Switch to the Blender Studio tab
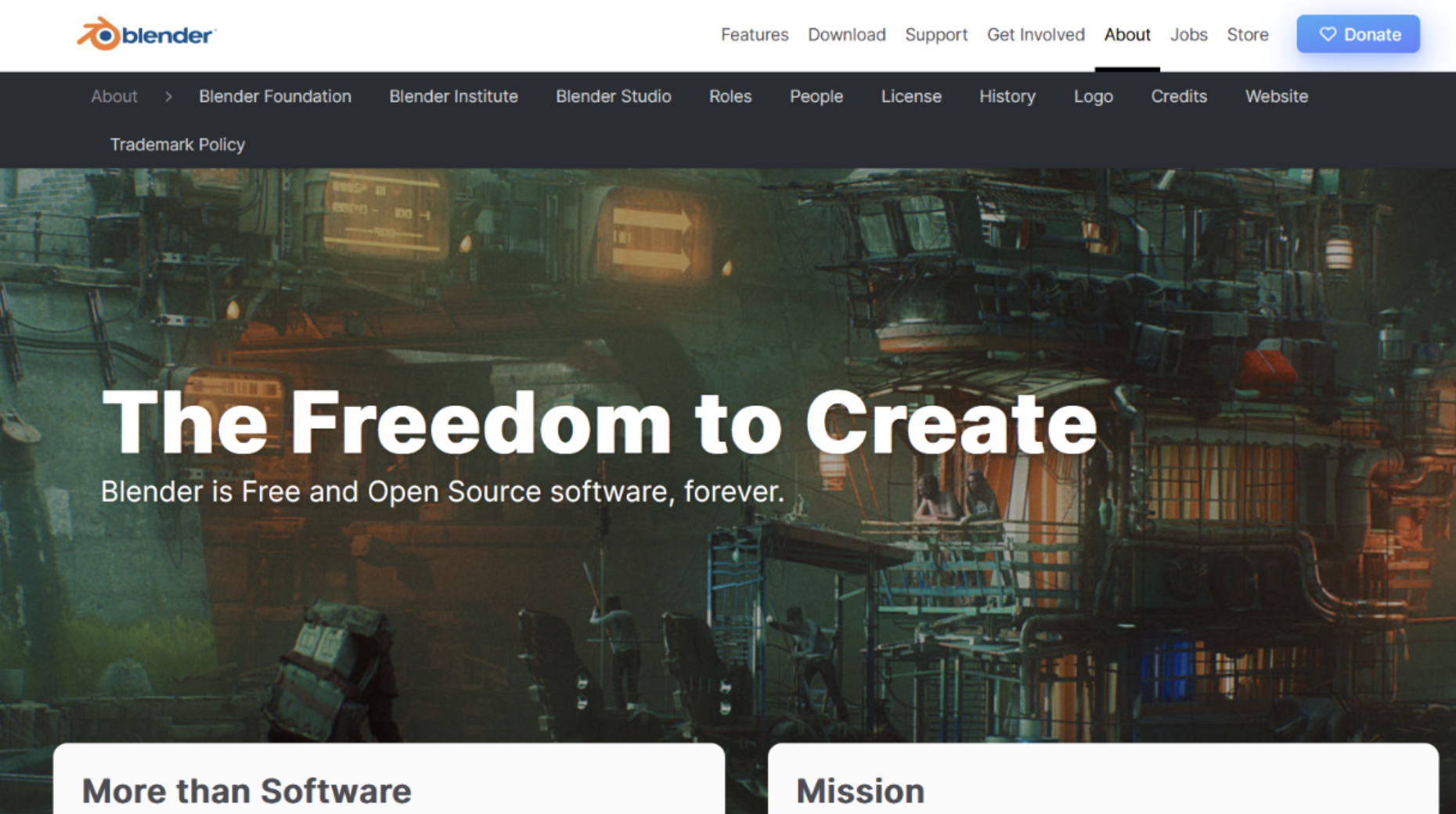This screenshot has height=814, width=1456. click(614, 96)
